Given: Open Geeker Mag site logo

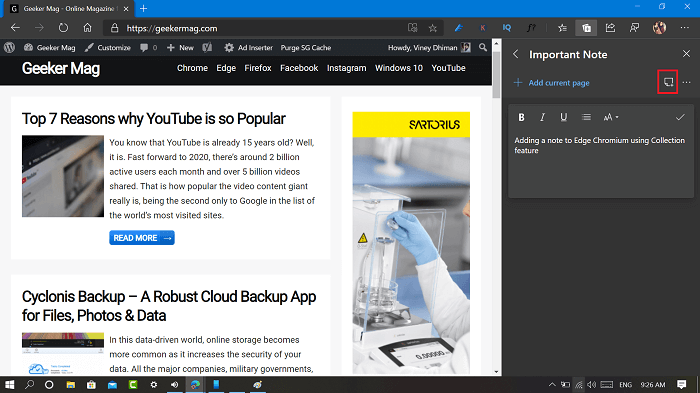Looking at the screenshot, I should 61,68.
